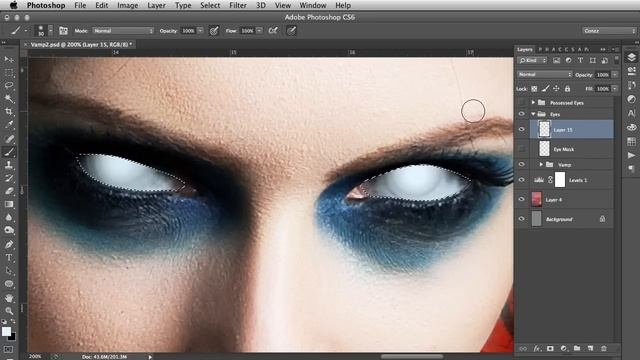Open the File menu
640x360 pixels.
[80, 5]
